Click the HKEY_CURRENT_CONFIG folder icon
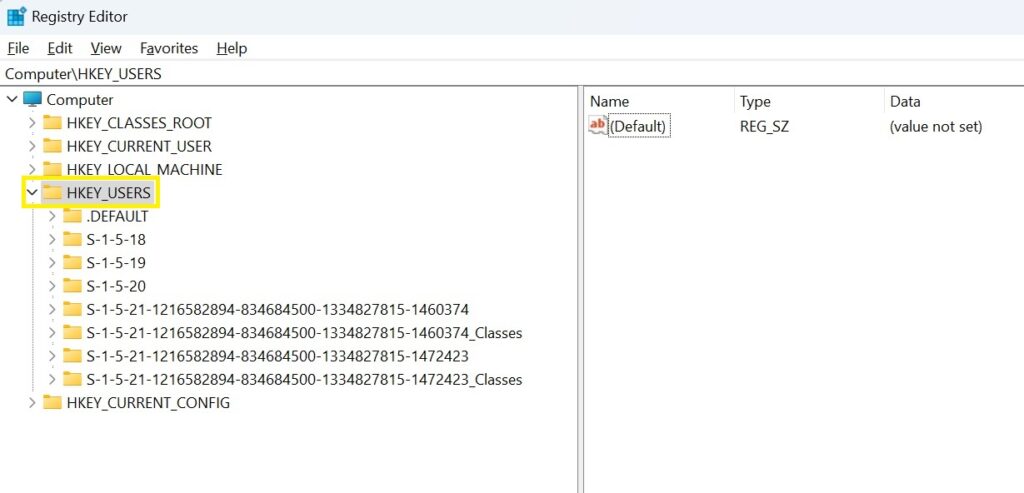Screen dimensions: 1024x493 (x=52, y=403)
